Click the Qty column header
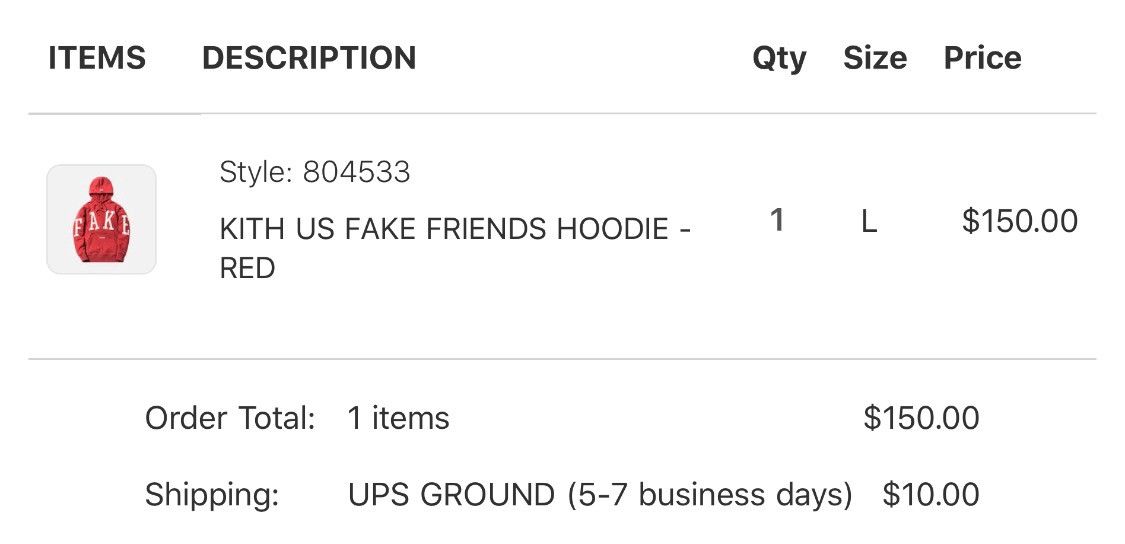Image resolution: width=1125 pixels, height=544 pixels. pyautogui.click(x=779, y=58)
